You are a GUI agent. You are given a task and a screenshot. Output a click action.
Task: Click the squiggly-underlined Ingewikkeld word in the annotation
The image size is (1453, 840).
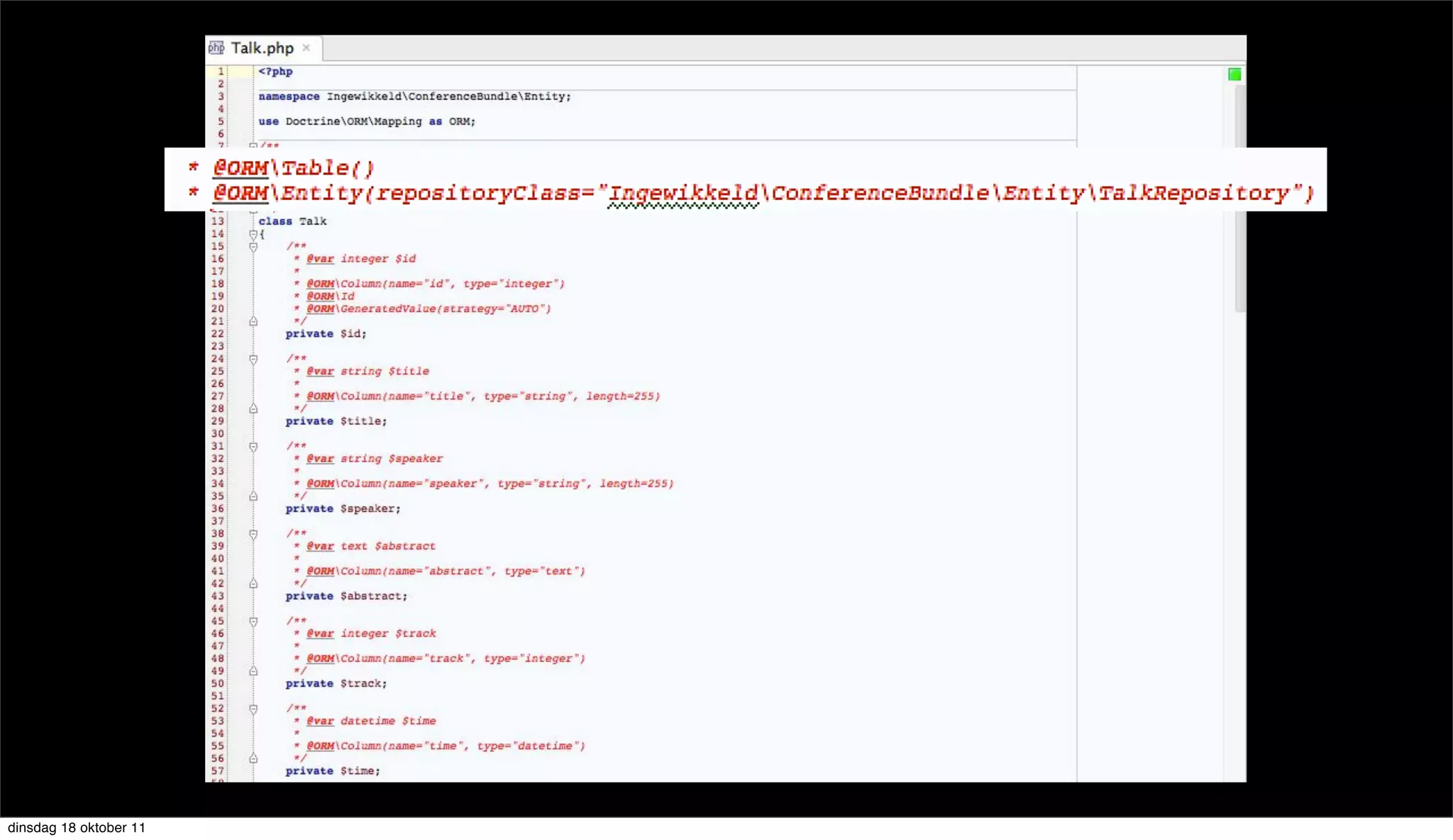(x=683, y=193)
